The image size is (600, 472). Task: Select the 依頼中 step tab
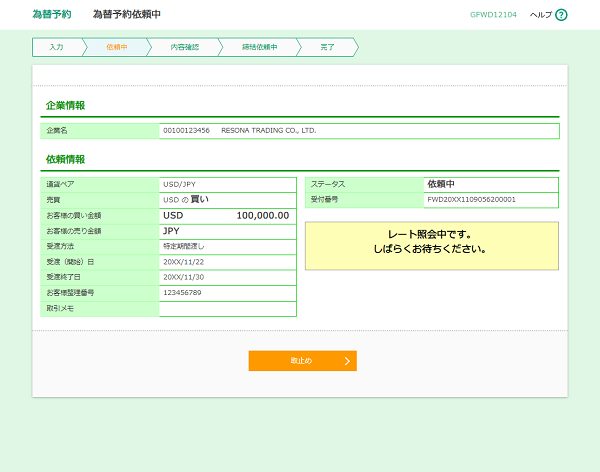click(117, 47)
